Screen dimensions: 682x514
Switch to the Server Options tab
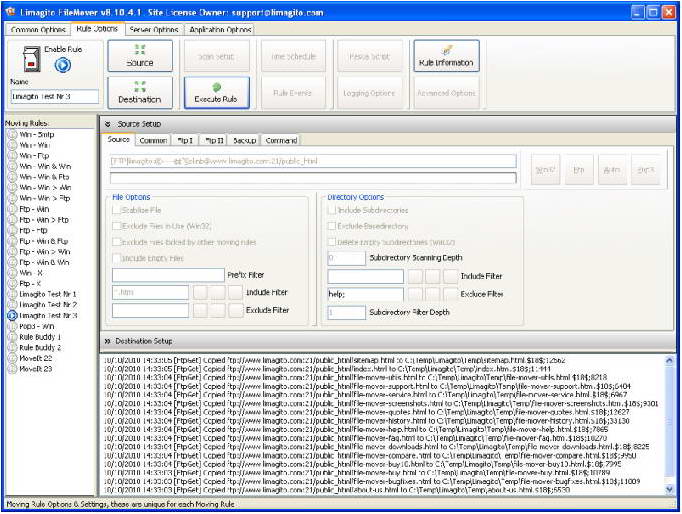[154, 30]
